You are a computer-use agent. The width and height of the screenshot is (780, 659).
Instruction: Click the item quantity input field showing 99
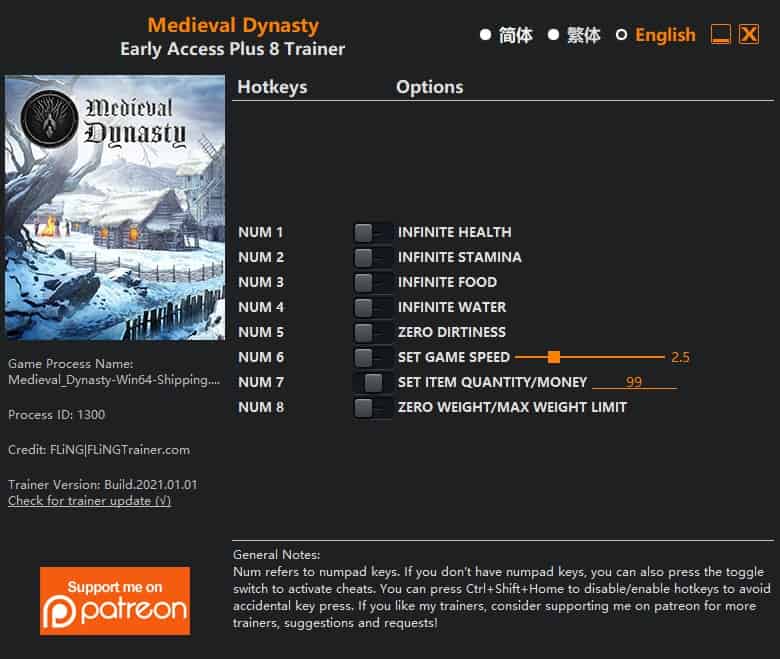pyautogui.click(x=634, y=382)
